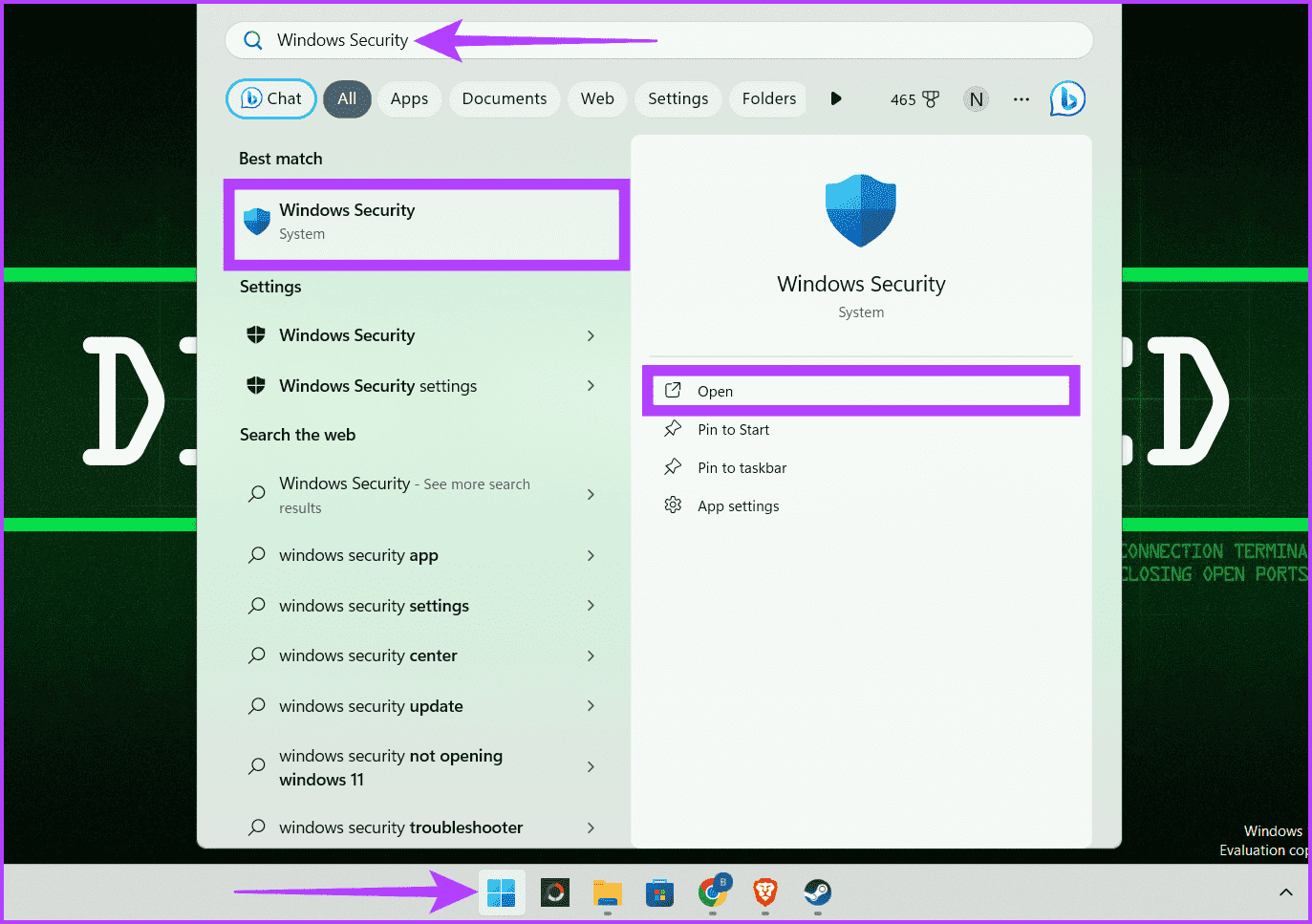This screenshot has width=1312, height=924.
Task: Open App settings for Windows Security
Action: click(861, 506)
